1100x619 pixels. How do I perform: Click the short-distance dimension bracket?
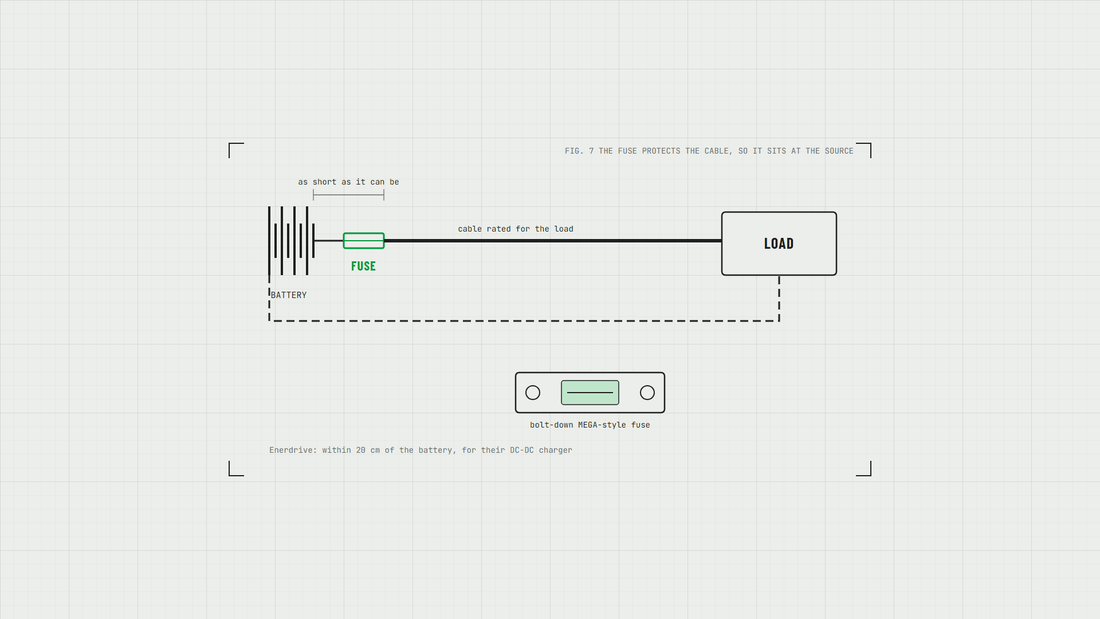[x=349, y=194]
